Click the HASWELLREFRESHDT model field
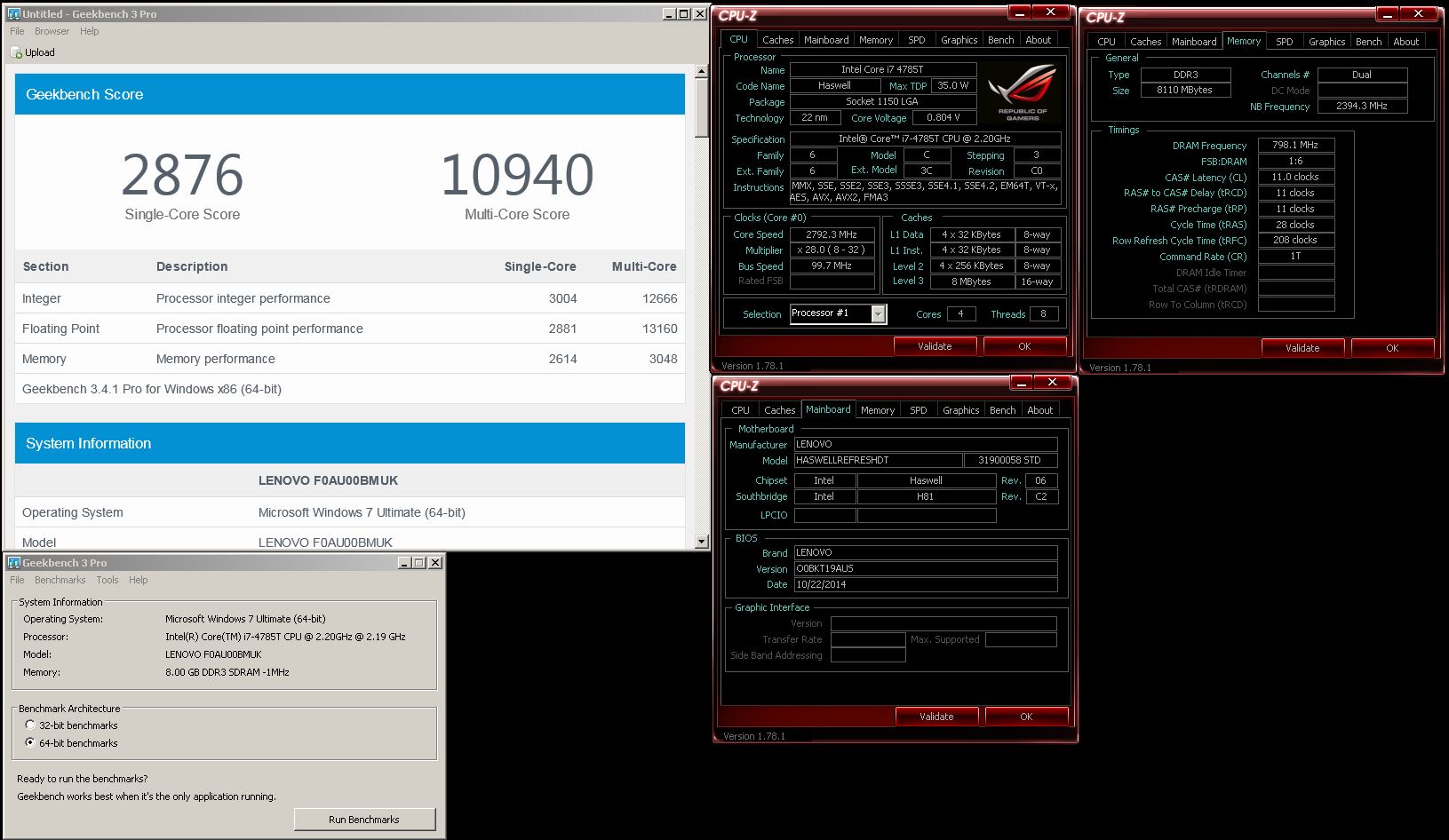Screen dimensions: 1449x840 878,460
